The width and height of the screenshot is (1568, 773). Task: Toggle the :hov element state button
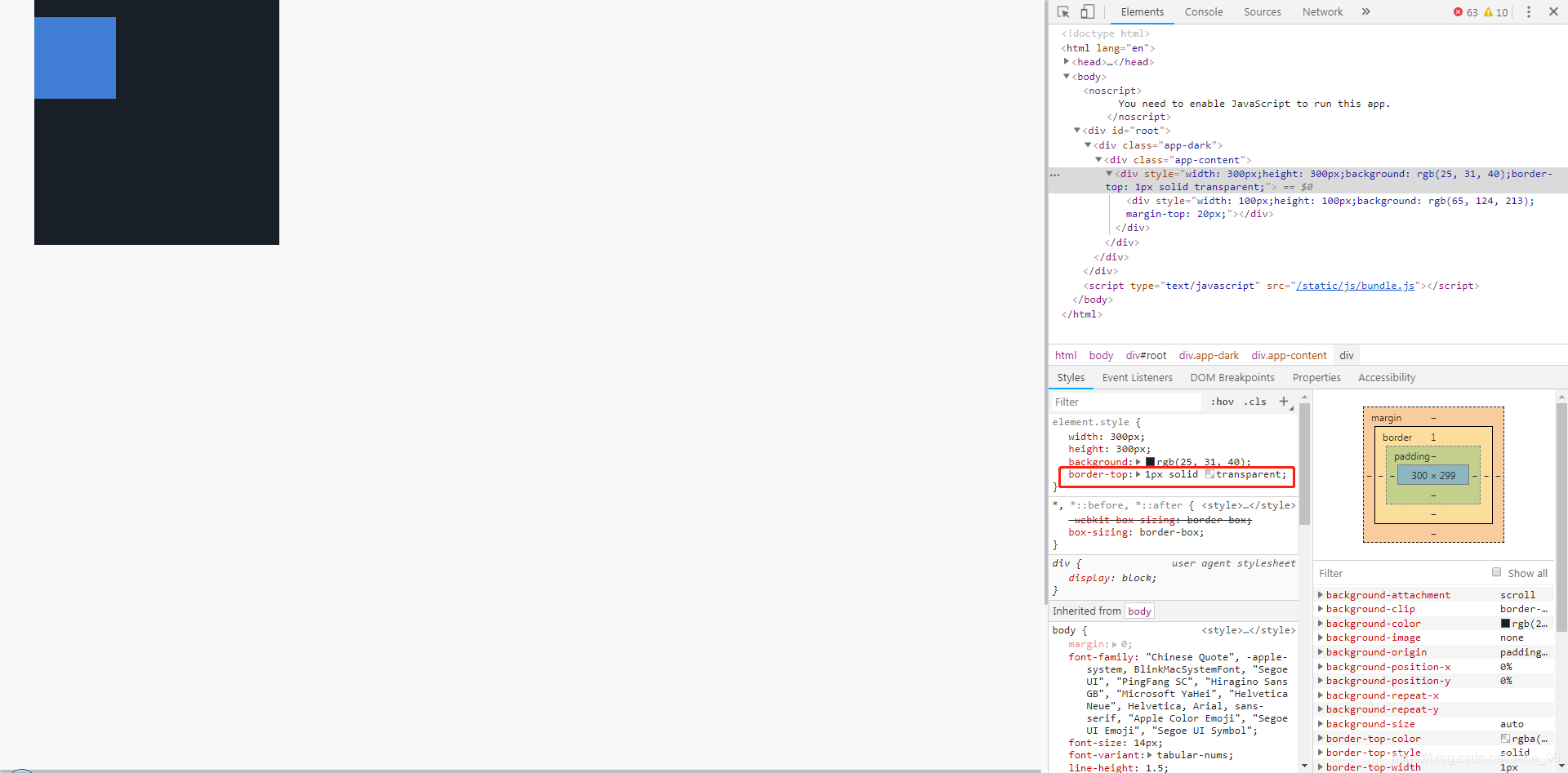[1222, 402]
